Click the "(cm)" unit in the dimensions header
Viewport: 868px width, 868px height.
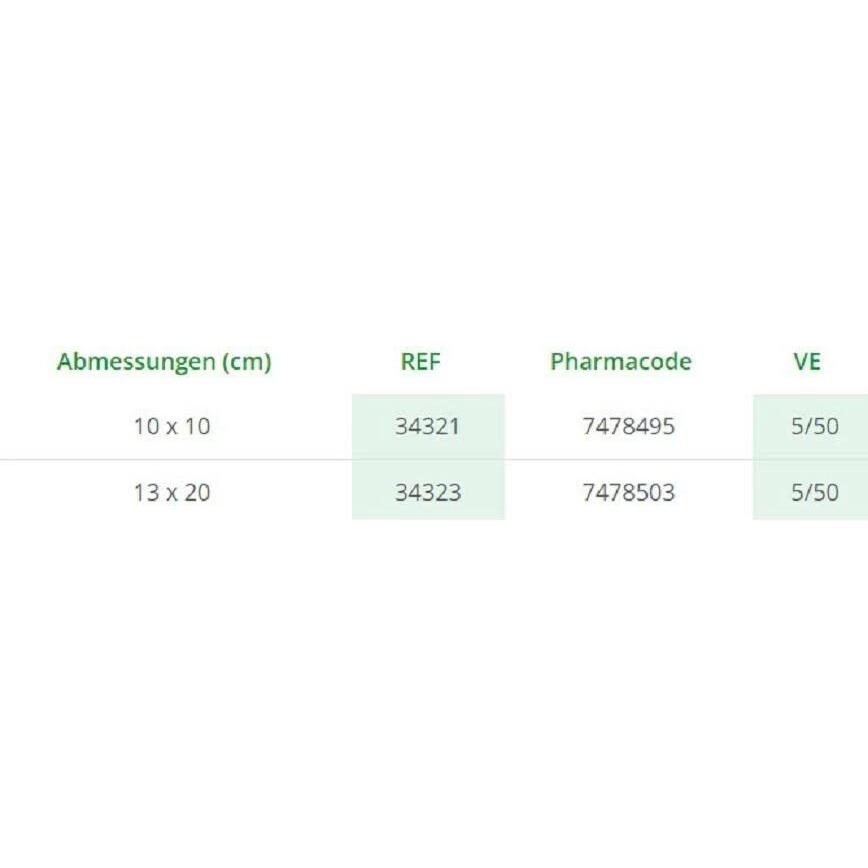(246, 362)
